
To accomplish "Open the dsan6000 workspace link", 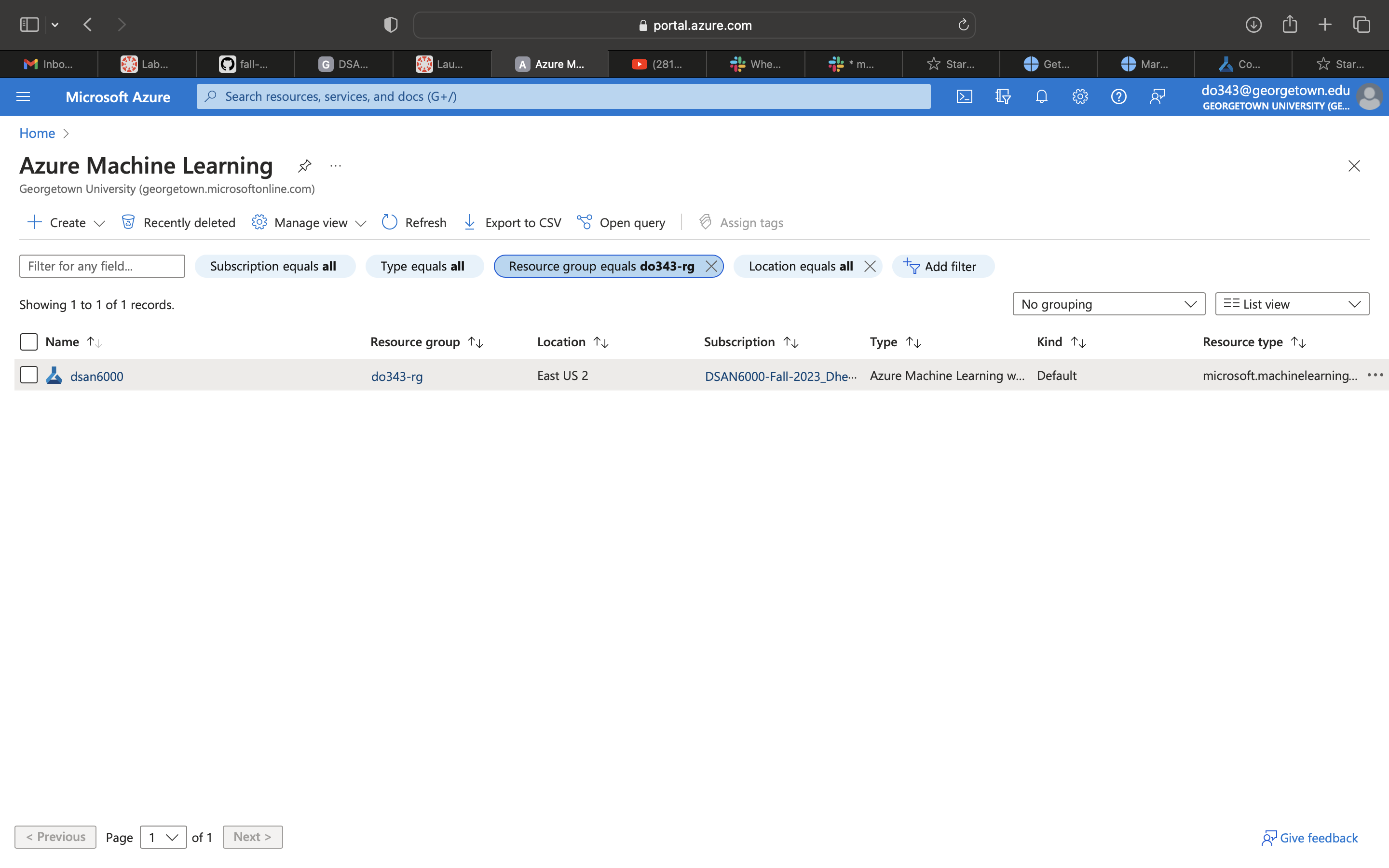I will pos(96,376).
